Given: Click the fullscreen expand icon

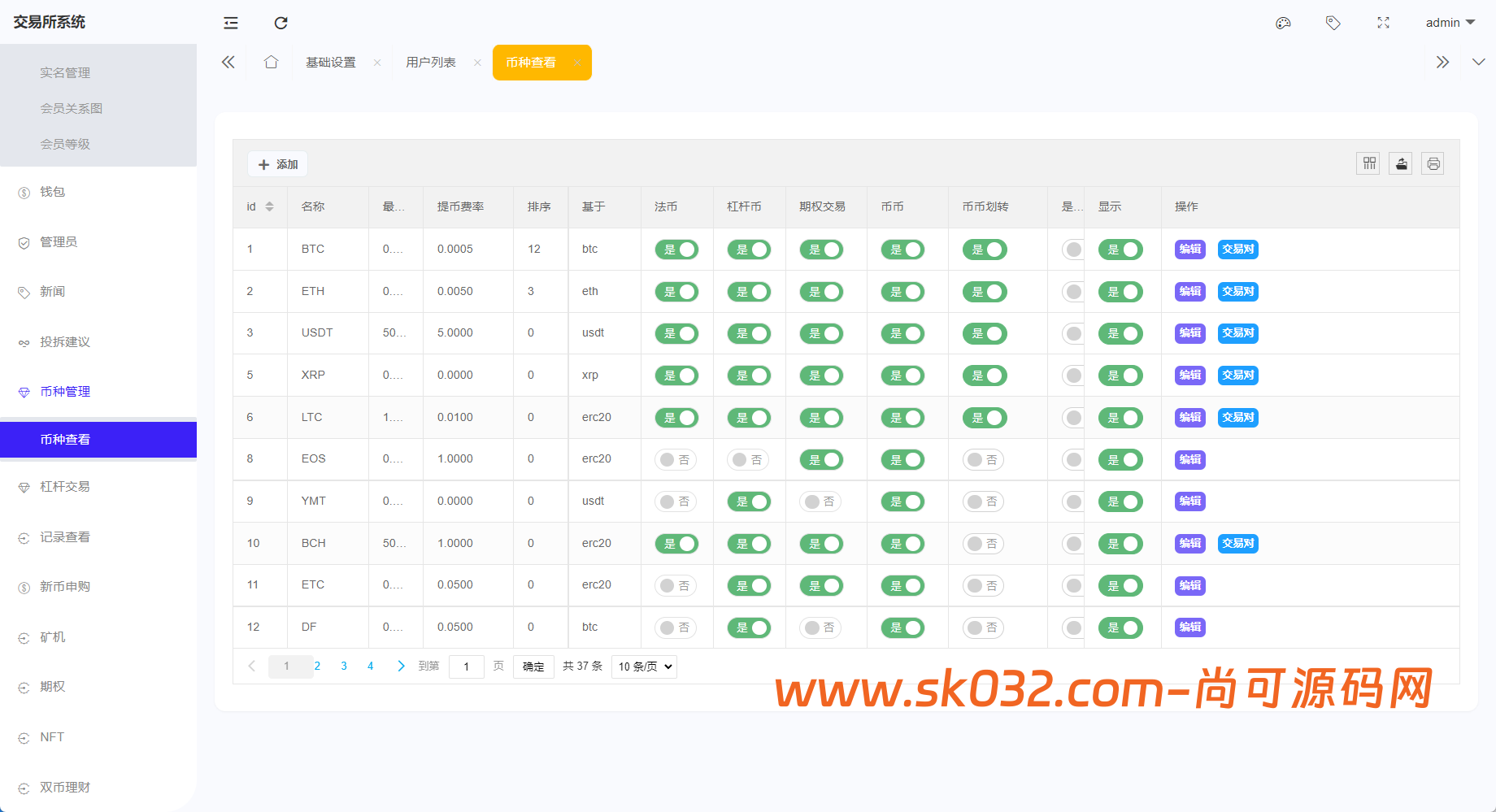Looking at the screenshot, I should coord(1383,23).
